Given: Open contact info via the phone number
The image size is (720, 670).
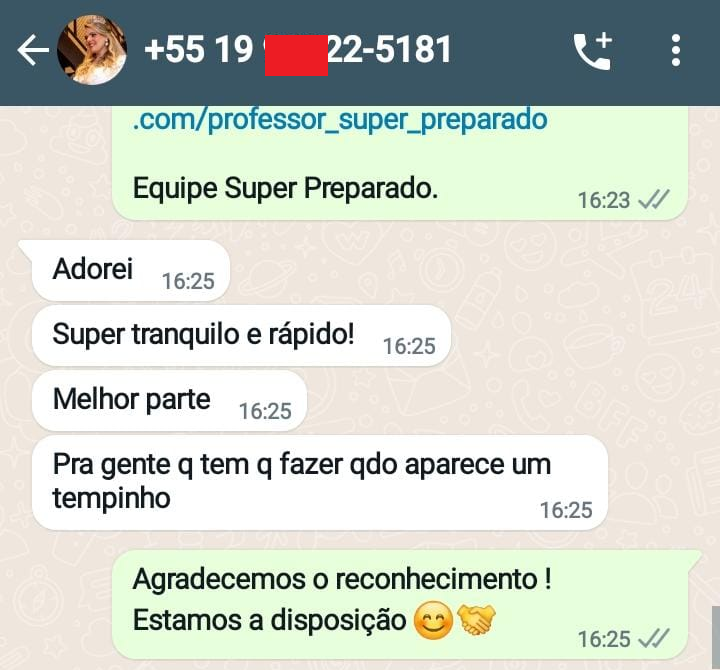Looking at the screenshot, I should pyautogui.click(x=298, y=50).
